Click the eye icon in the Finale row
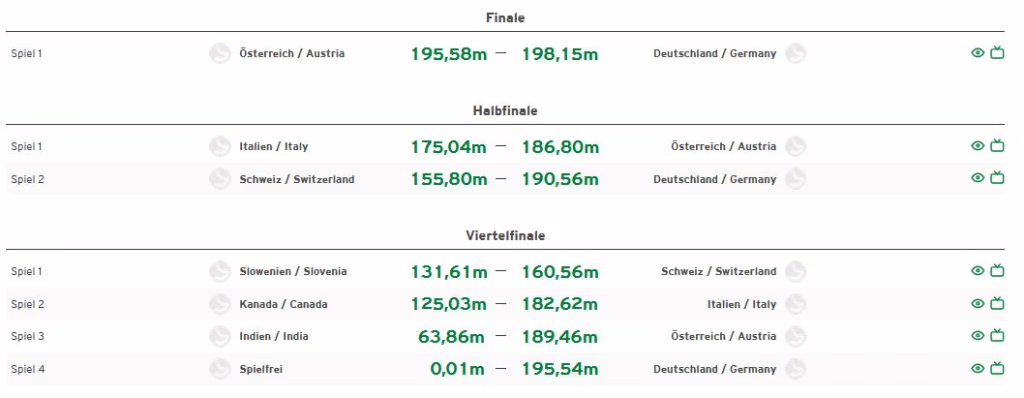Image resolution: width=1024 pixels, height=398 pixels. (978, 53)
